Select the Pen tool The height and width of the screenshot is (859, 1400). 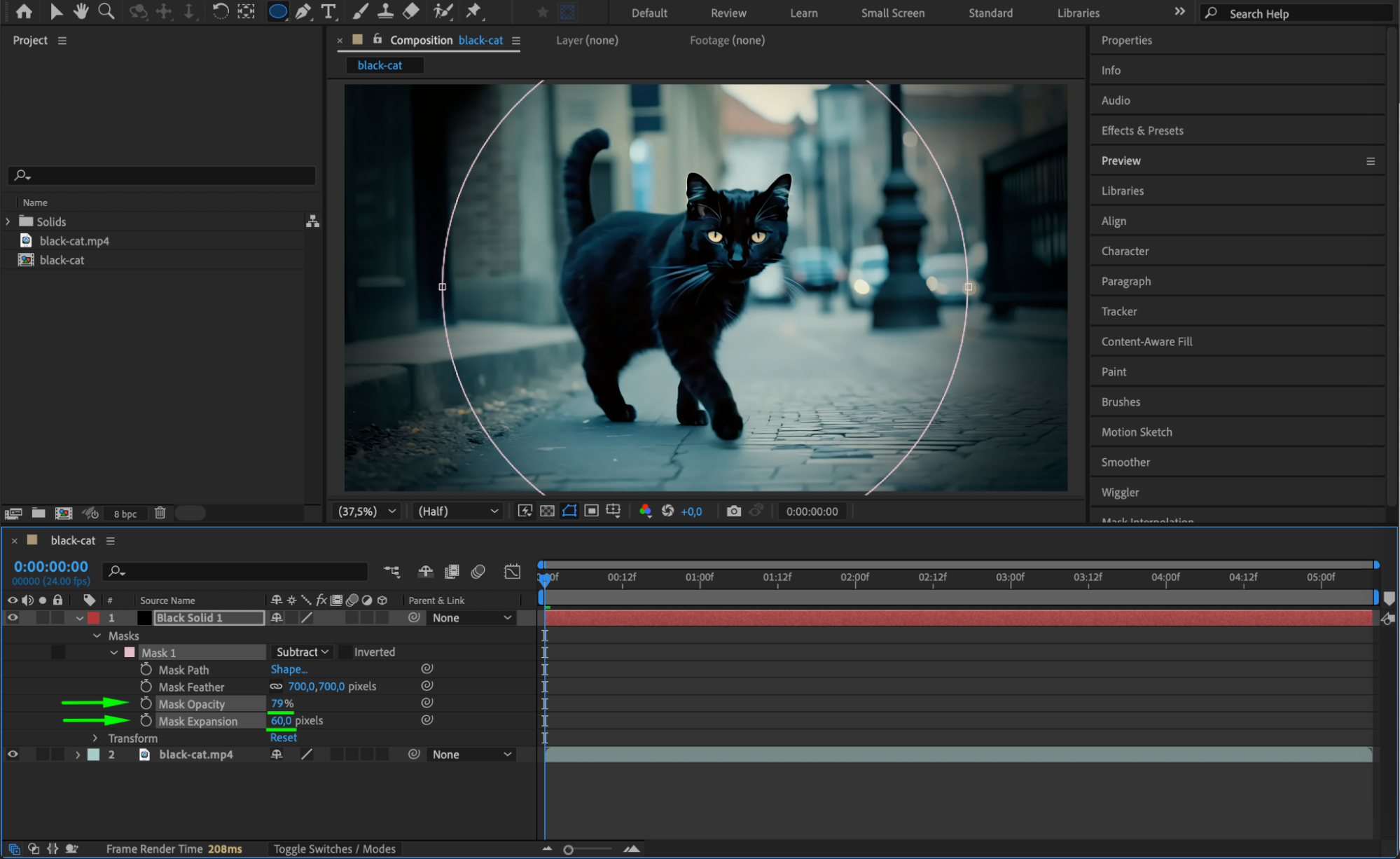303,11
